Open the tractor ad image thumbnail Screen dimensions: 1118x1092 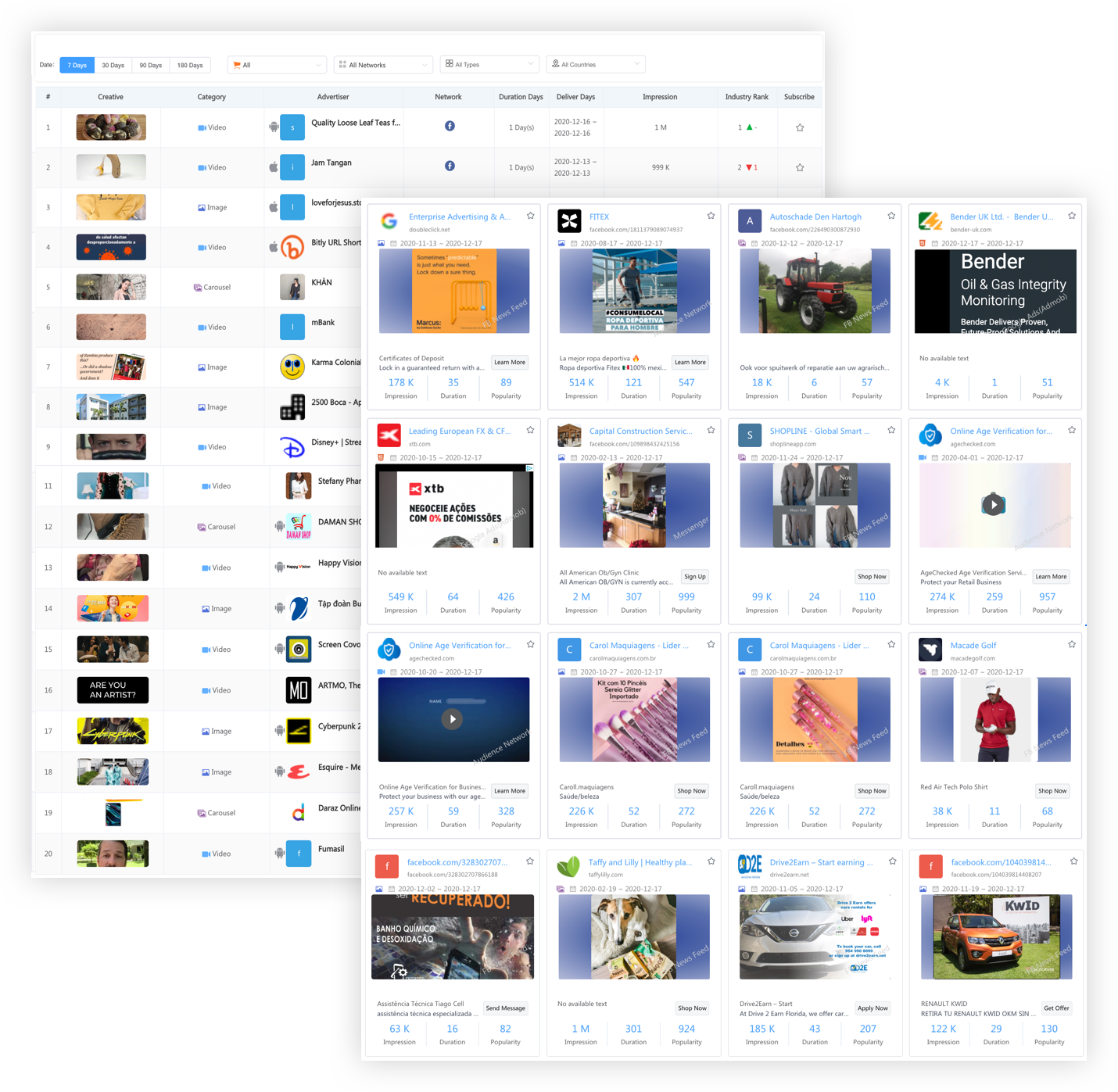(815, 291)
